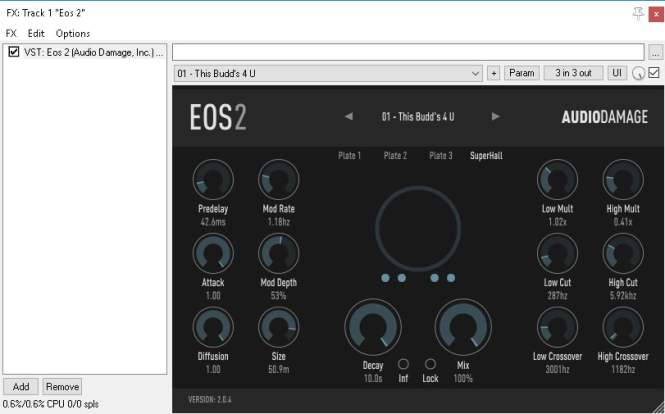665x414 pixels.
Task: Click the Mix value '100%'
Action: click(463, 378)
